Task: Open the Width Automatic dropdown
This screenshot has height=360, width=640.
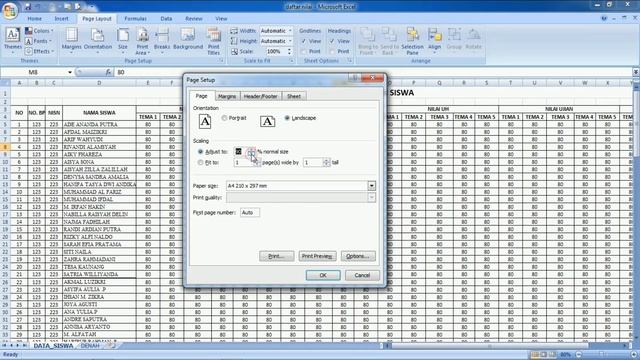Action: tap(290, 31)
